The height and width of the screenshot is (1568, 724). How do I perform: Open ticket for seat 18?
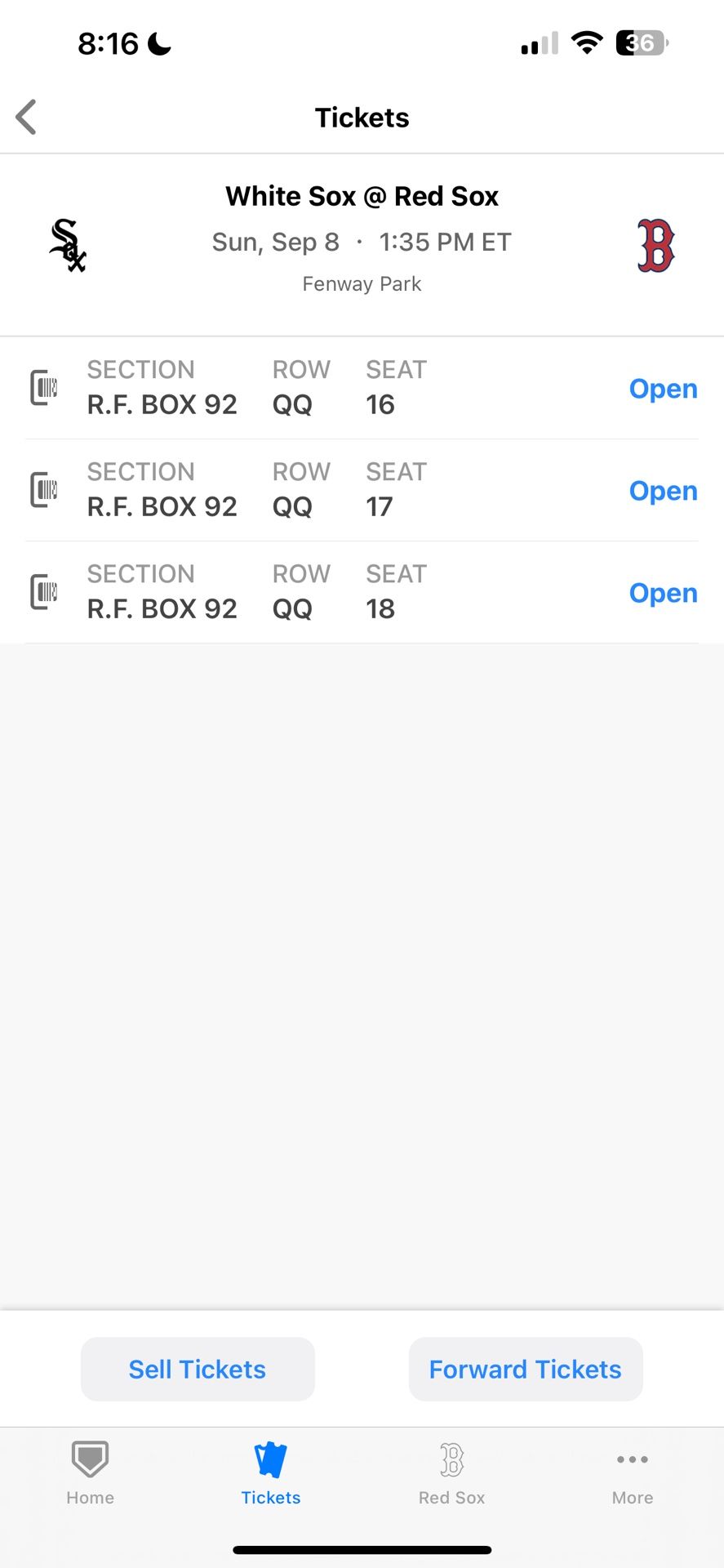pos(663,593)
